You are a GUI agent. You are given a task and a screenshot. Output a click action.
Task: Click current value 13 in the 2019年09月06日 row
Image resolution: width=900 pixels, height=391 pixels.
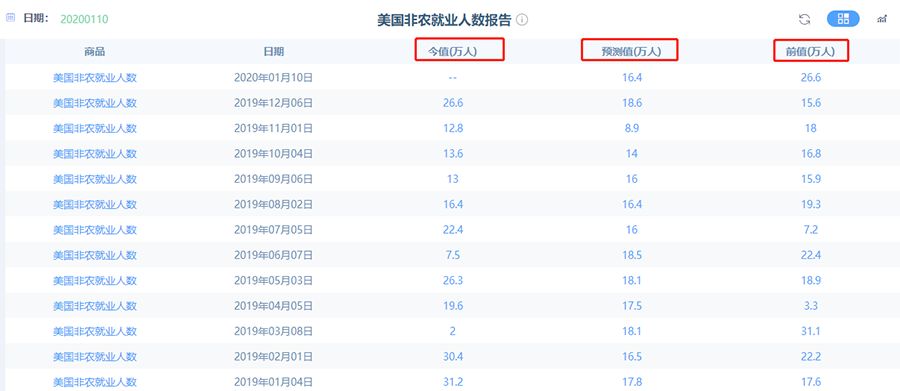(453, 179)
